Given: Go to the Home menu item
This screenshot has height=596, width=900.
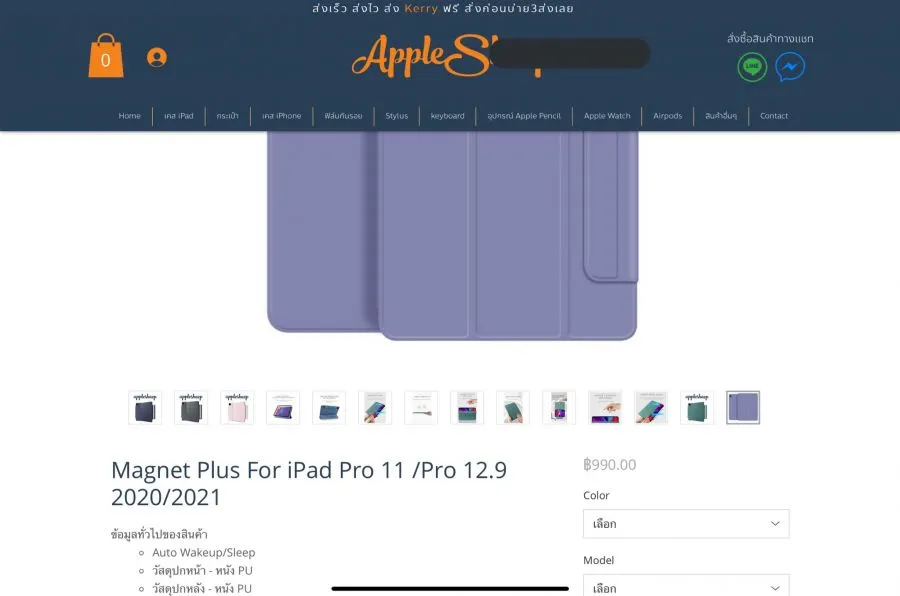Looking at the screenshot, I should coord(129,116).
